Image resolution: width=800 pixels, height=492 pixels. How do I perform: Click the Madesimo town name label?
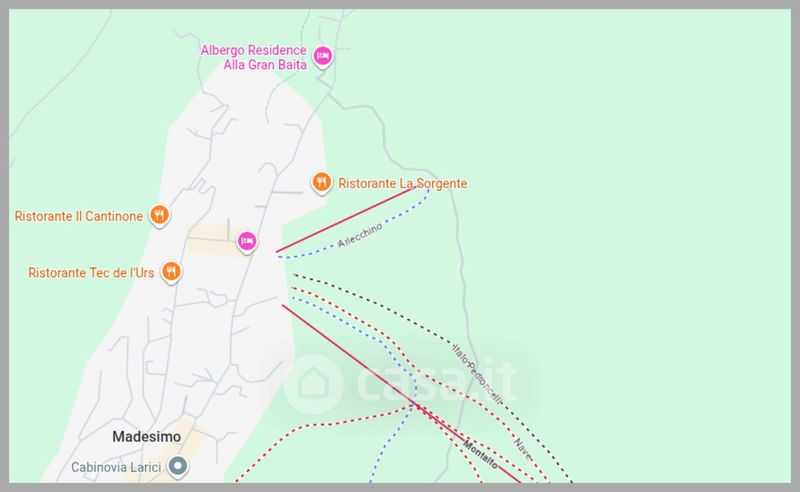pos(145,438)
